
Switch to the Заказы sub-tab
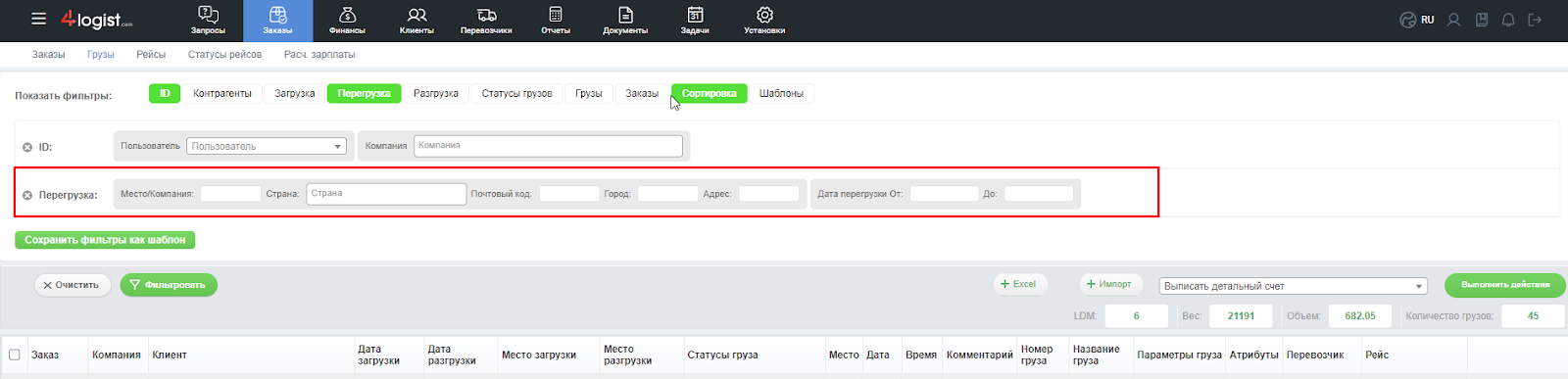coord(48,55)
